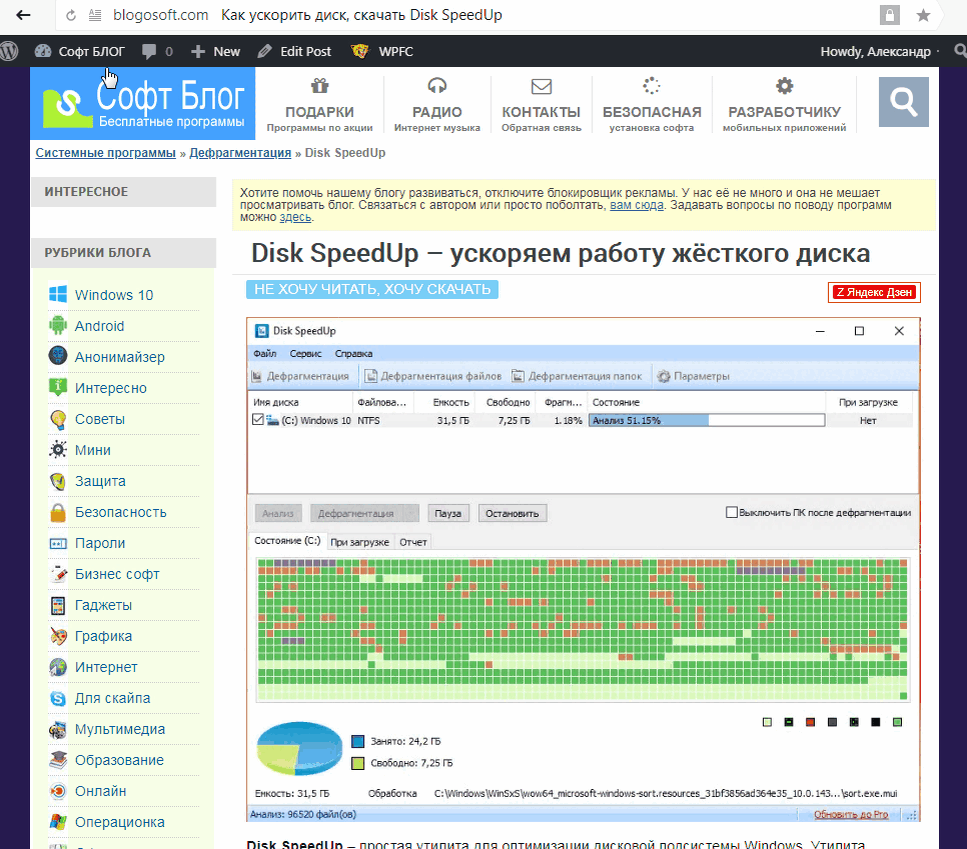The image size is (967, 849).
Task: Open the Сервис menu in Disk SpeedUp
Action: coord(305,353)
